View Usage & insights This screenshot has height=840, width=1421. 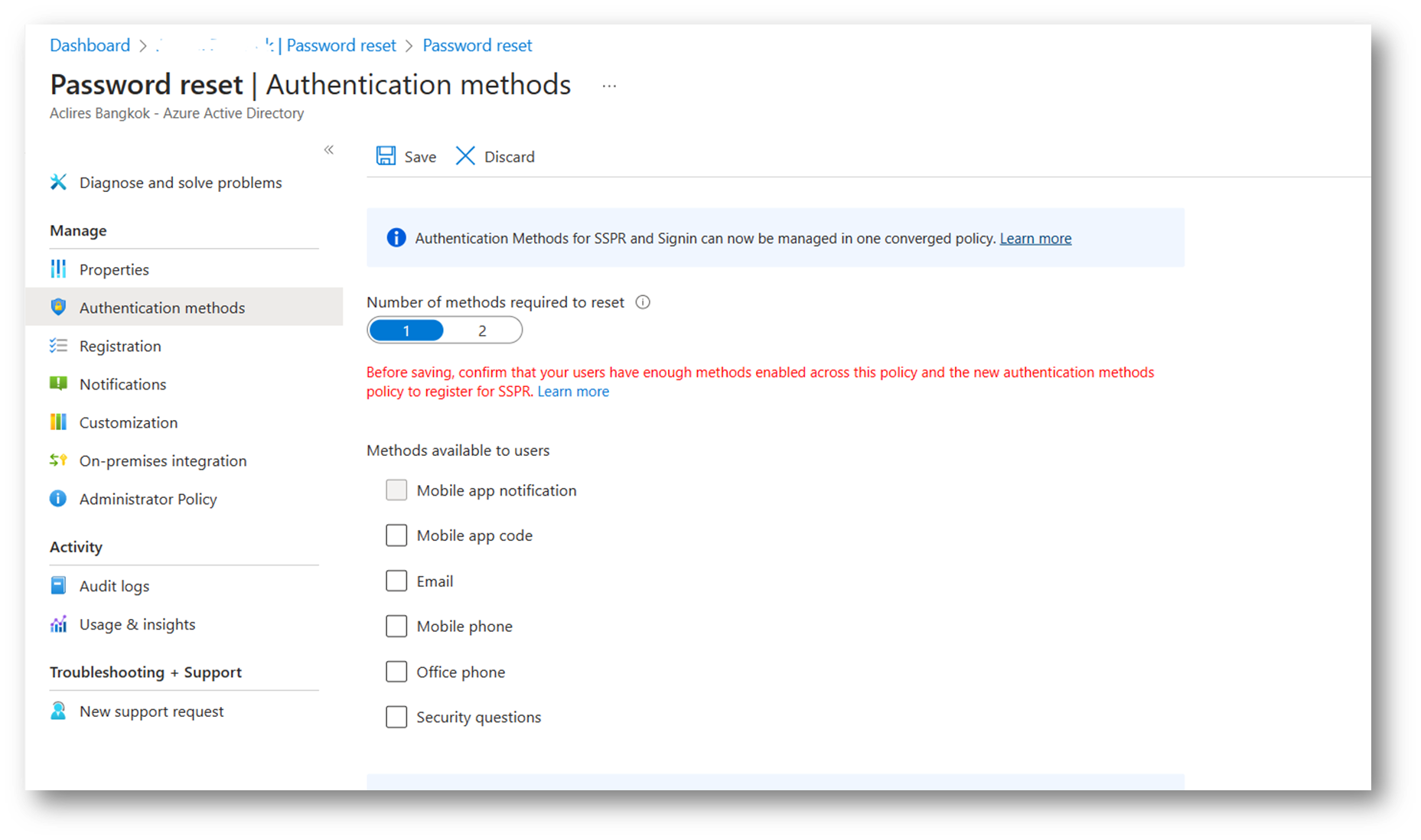(x=137, y=623)
